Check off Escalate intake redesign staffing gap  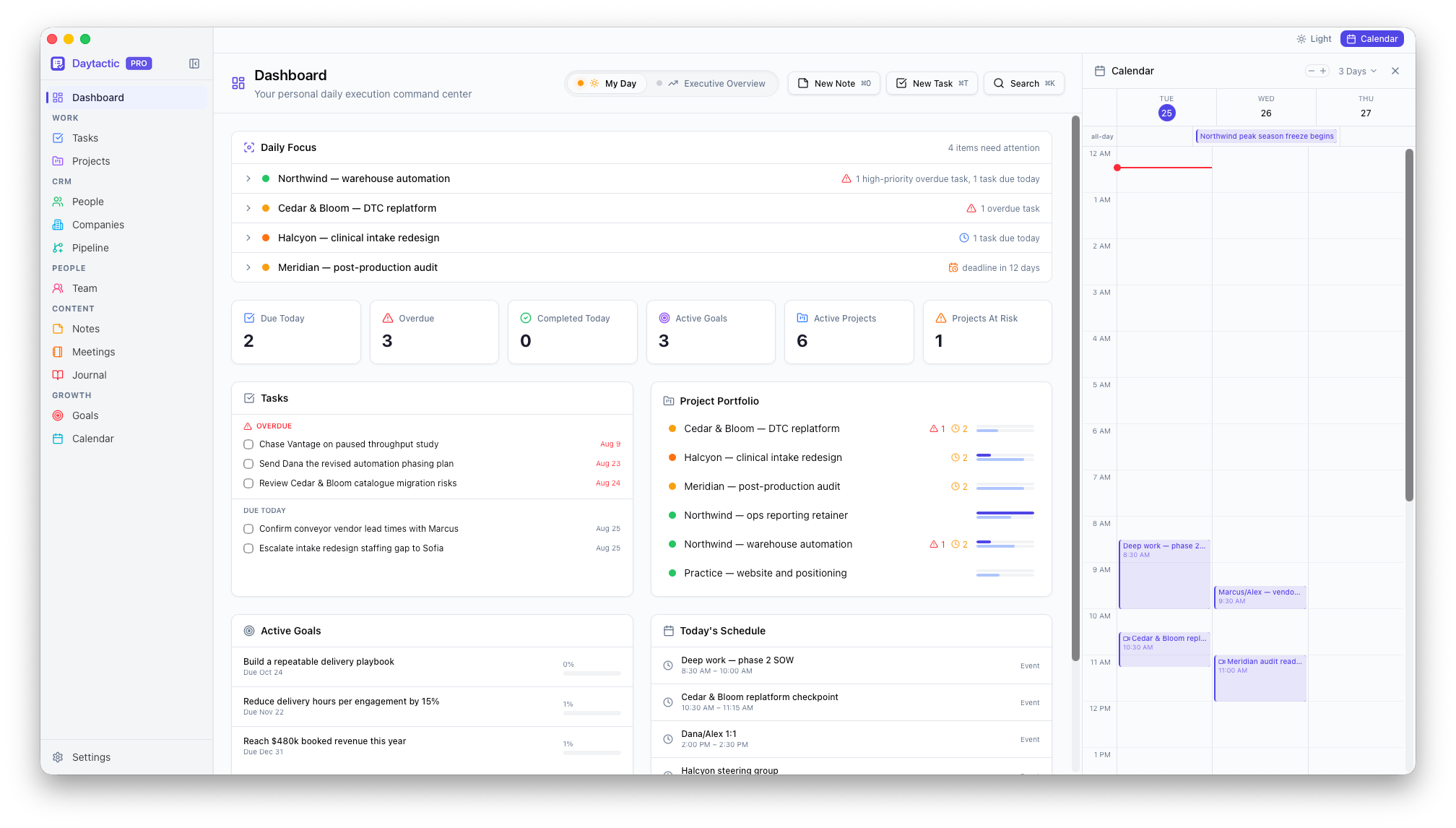pyautogui.click(x=248, y=548)
